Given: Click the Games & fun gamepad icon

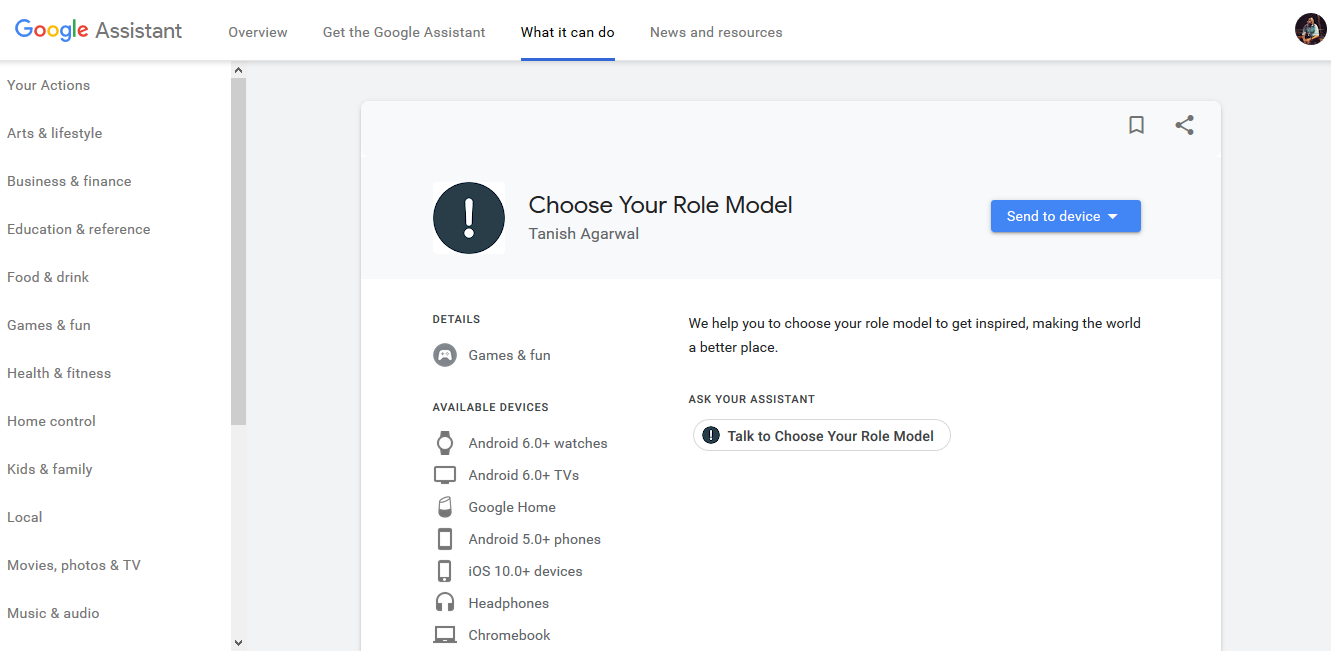Looking at the screenshot, I should tap(445, 355).
